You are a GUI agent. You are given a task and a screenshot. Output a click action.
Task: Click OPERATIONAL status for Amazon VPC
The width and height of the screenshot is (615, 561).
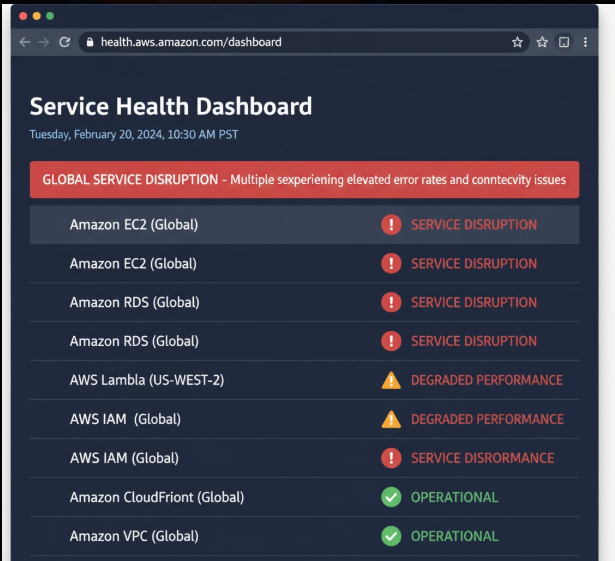(x=454, y=536)
